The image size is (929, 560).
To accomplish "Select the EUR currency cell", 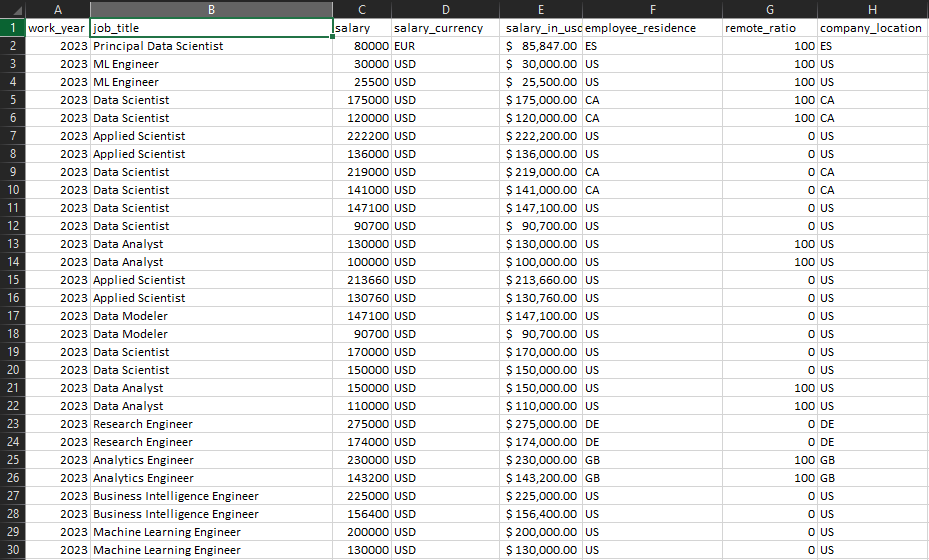I will (446, 46).
